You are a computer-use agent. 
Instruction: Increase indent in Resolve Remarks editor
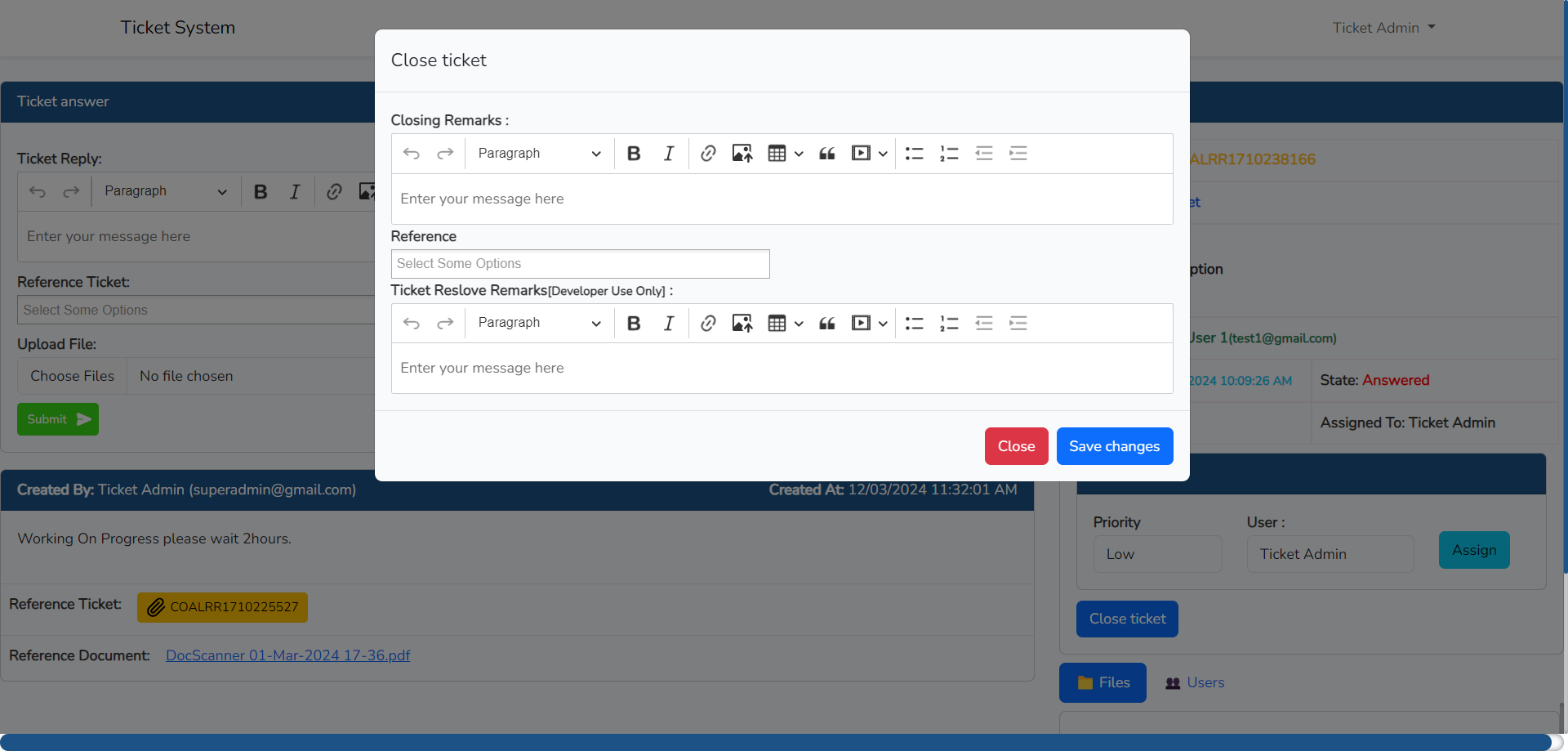coord(1018,324)
